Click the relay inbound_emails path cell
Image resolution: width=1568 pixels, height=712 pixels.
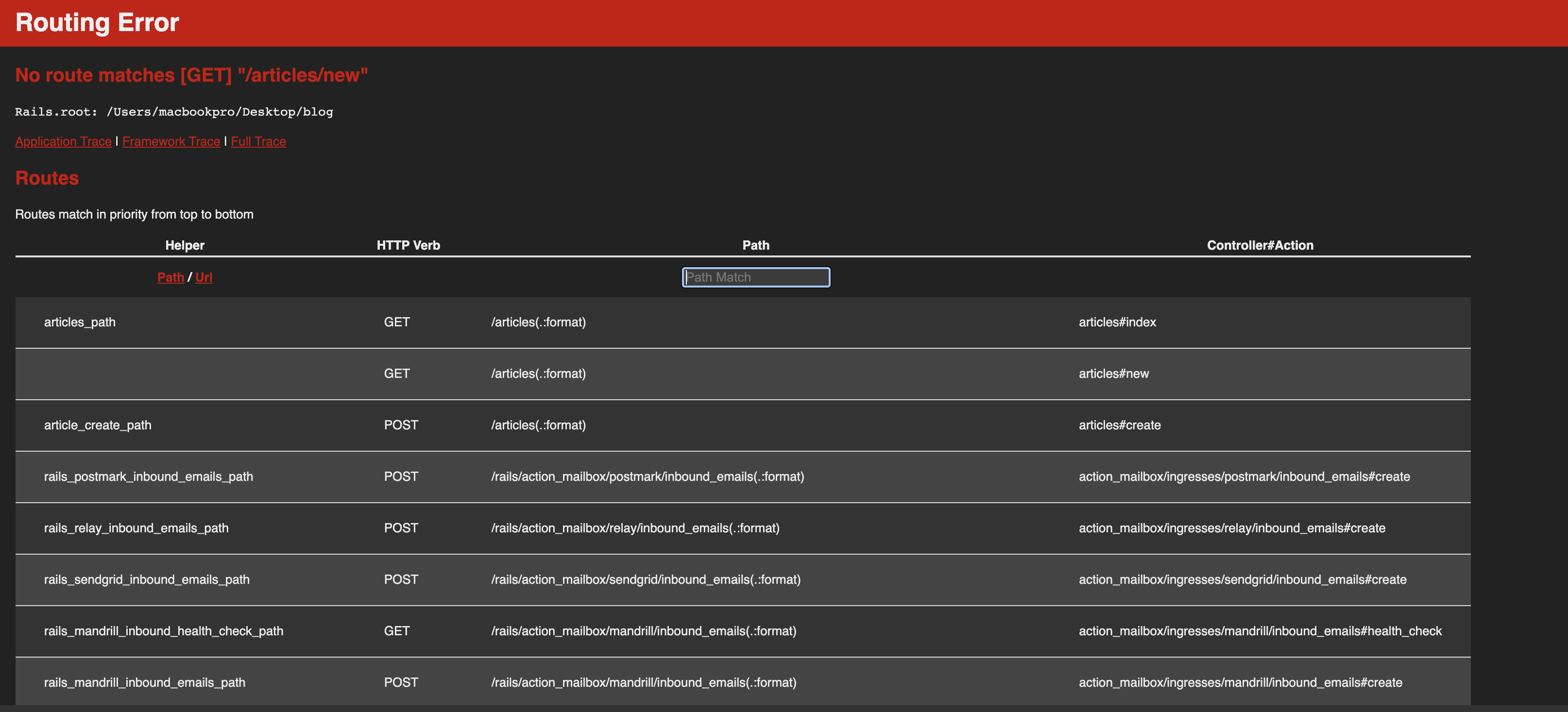pos(635,527)
